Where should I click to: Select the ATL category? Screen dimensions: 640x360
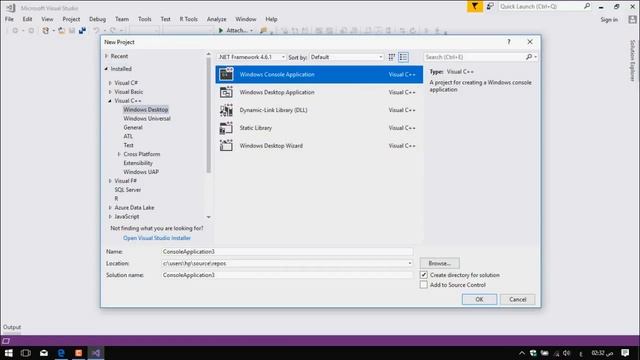[128, 136]
